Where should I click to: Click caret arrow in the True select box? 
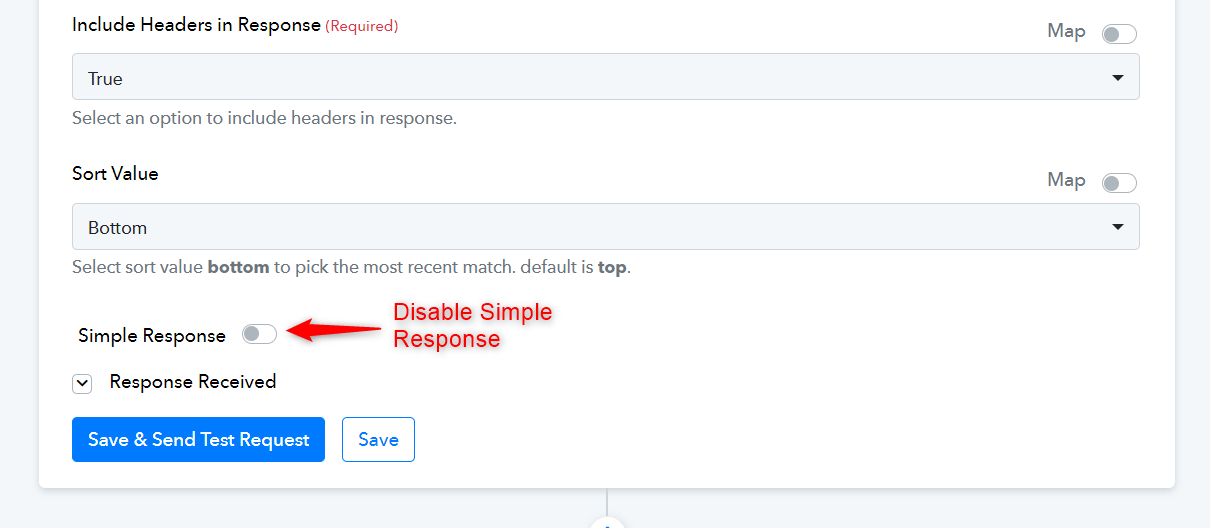click(x=1118, y=78)
